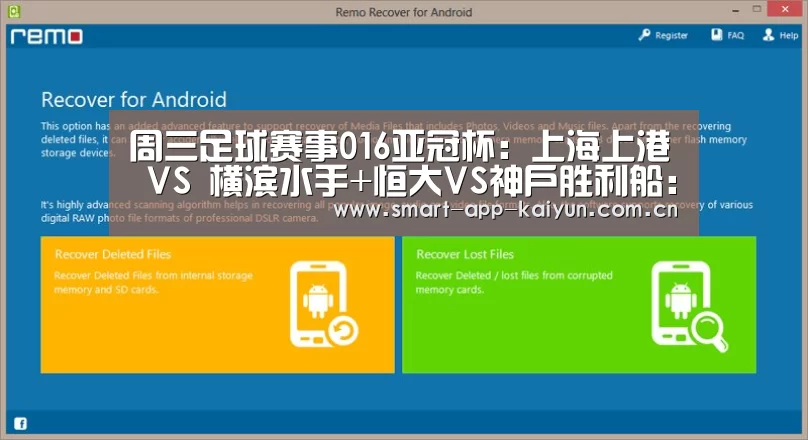
Task: Open the FAQ link
Action: point(736,36)
